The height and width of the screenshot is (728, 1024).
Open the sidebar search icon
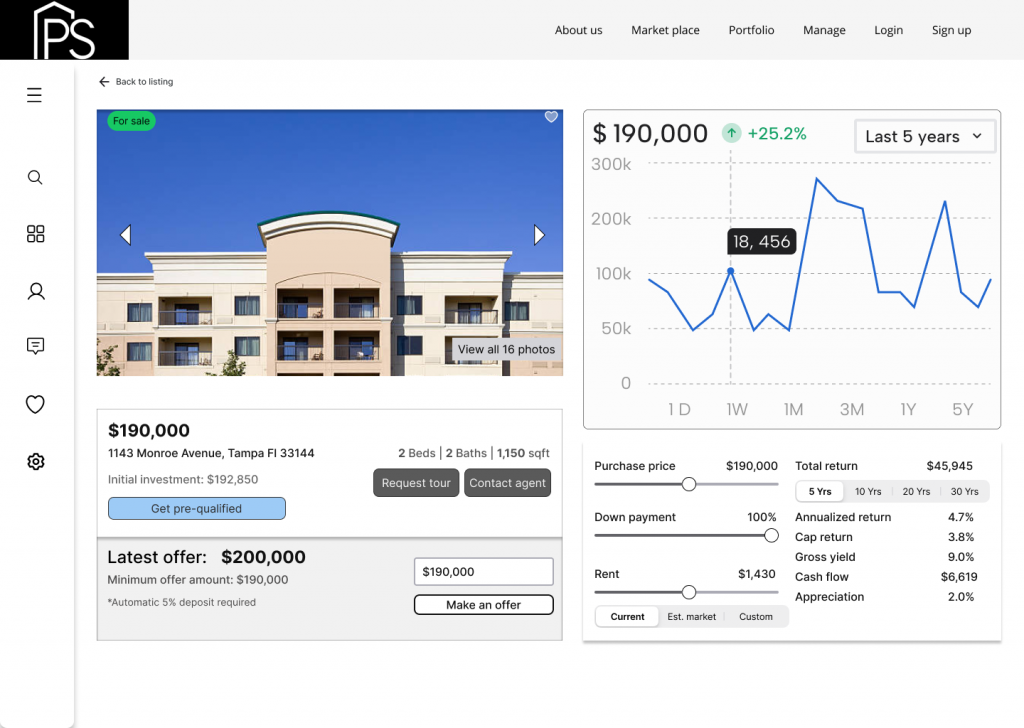(35, 177)
